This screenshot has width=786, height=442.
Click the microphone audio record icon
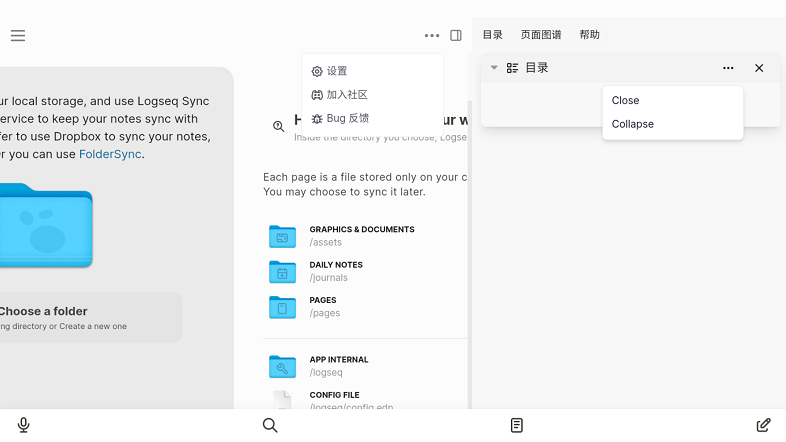coord(24,425)
